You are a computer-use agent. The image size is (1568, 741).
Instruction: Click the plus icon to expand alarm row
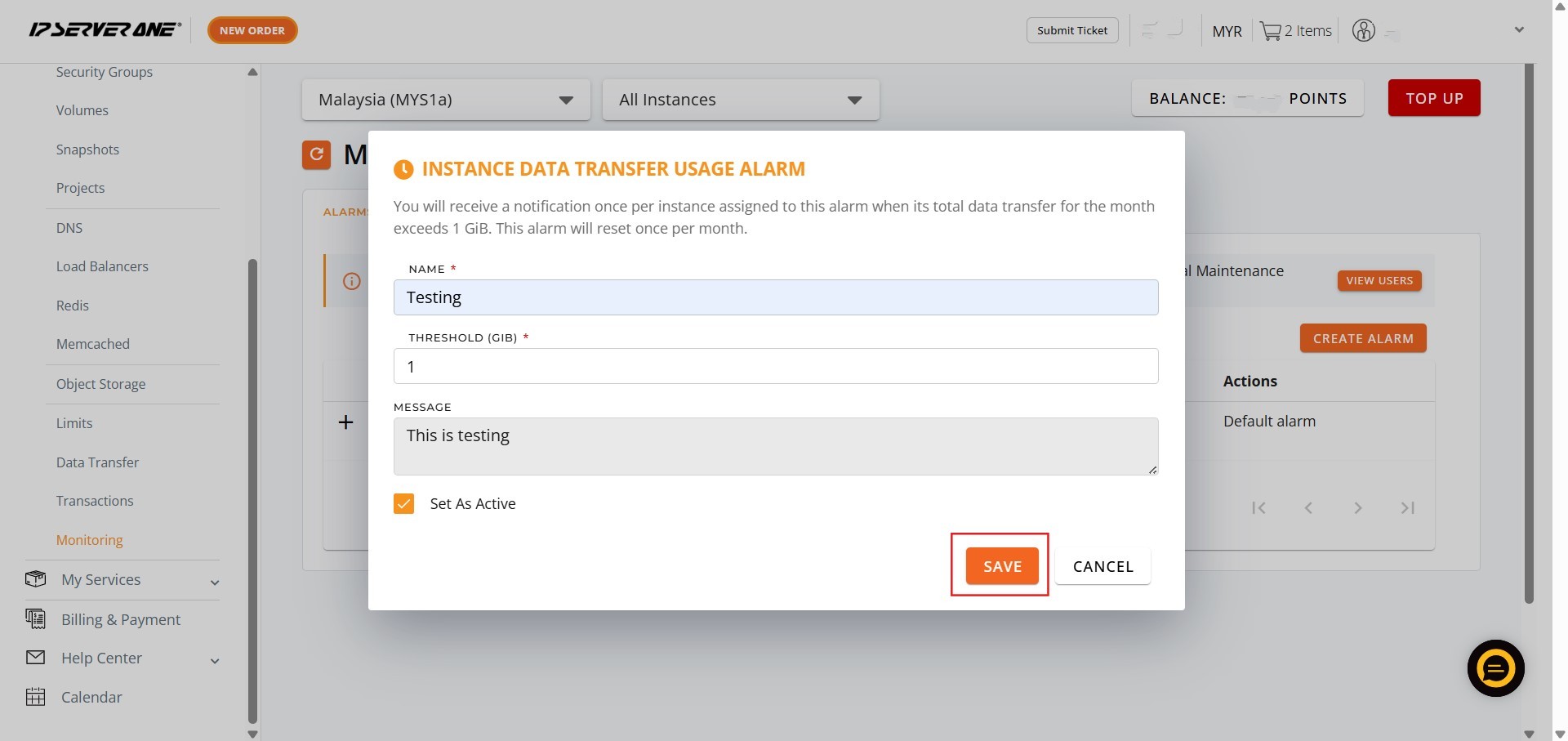346,422
